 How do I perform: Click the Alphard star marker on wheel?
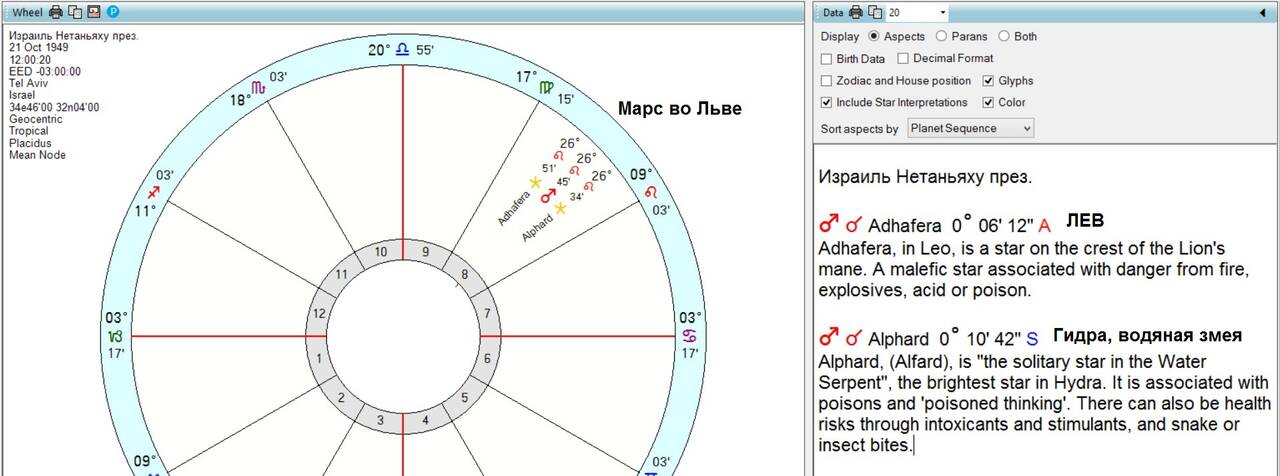560,208
